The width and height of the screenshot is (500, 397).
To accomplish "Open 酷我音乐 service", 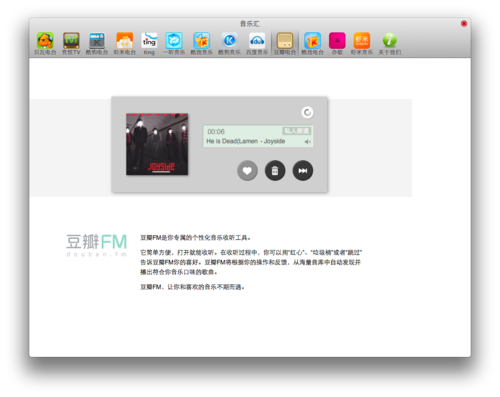I will [x=202, y=44].
